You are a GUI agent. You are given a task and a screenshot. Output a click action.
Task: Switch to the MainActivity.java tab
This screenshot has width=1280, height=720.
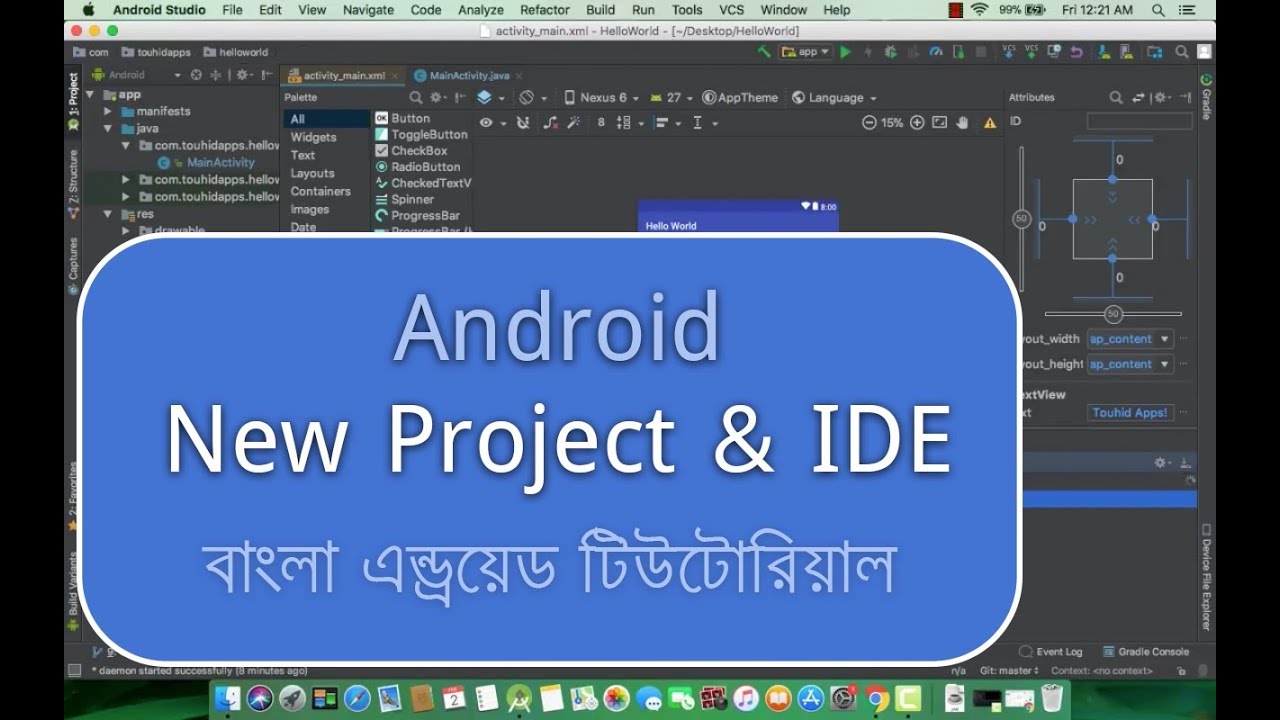469,76
